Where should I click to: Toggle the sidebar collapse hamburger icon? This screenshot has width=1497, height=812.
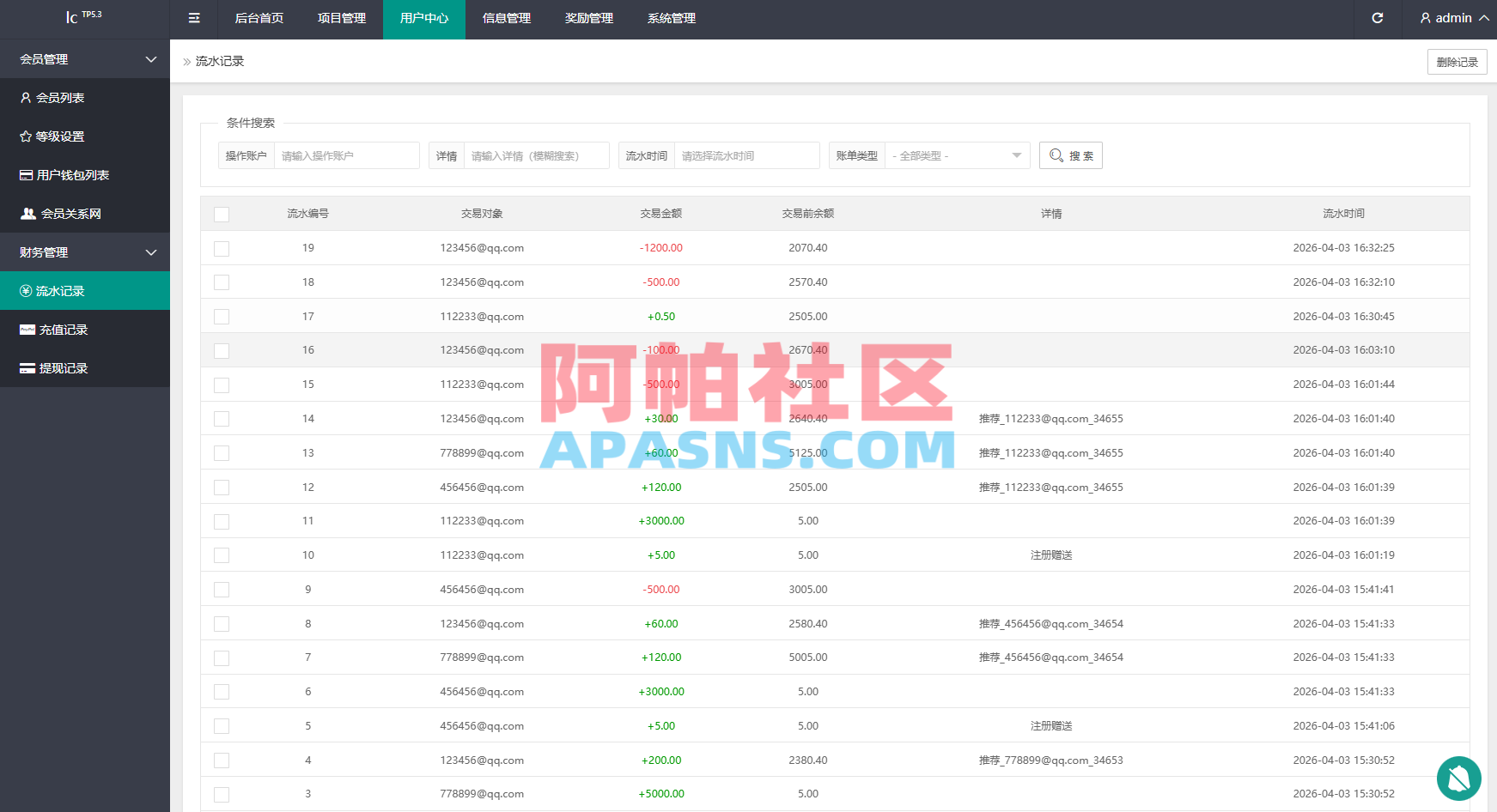point(194,18)
